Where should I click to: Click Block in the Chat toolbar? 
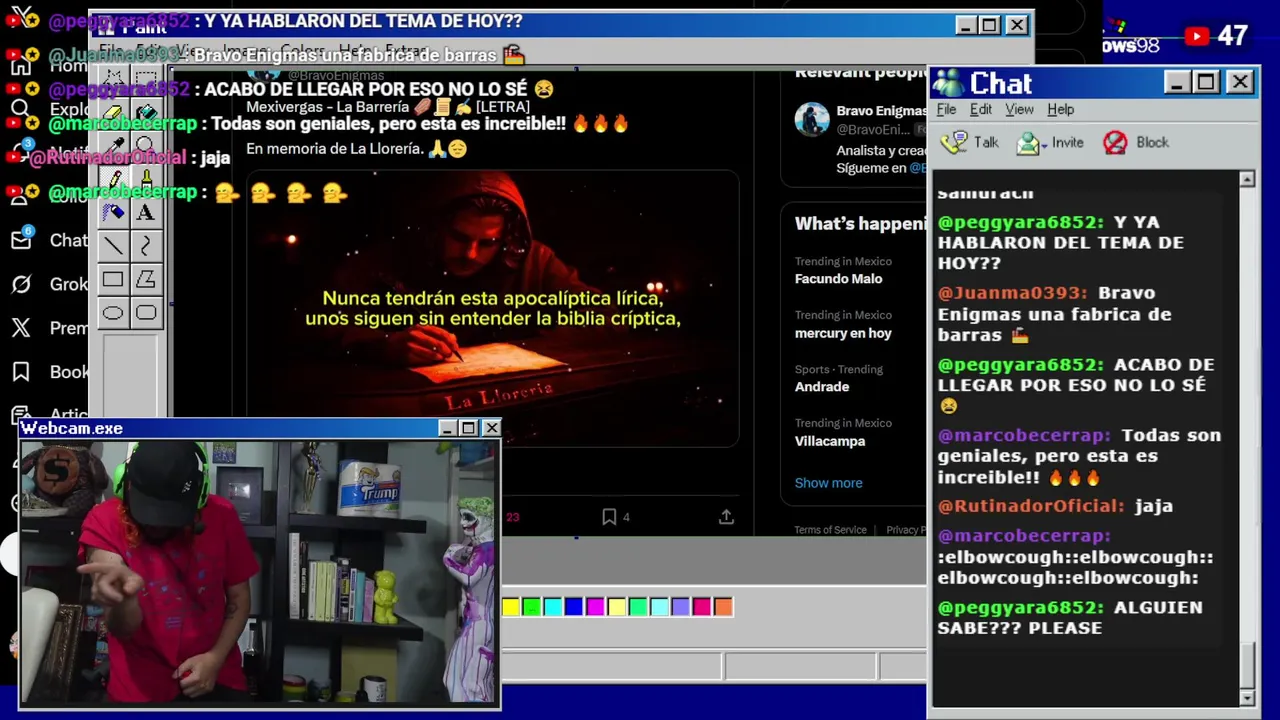tap(1136, 142)
